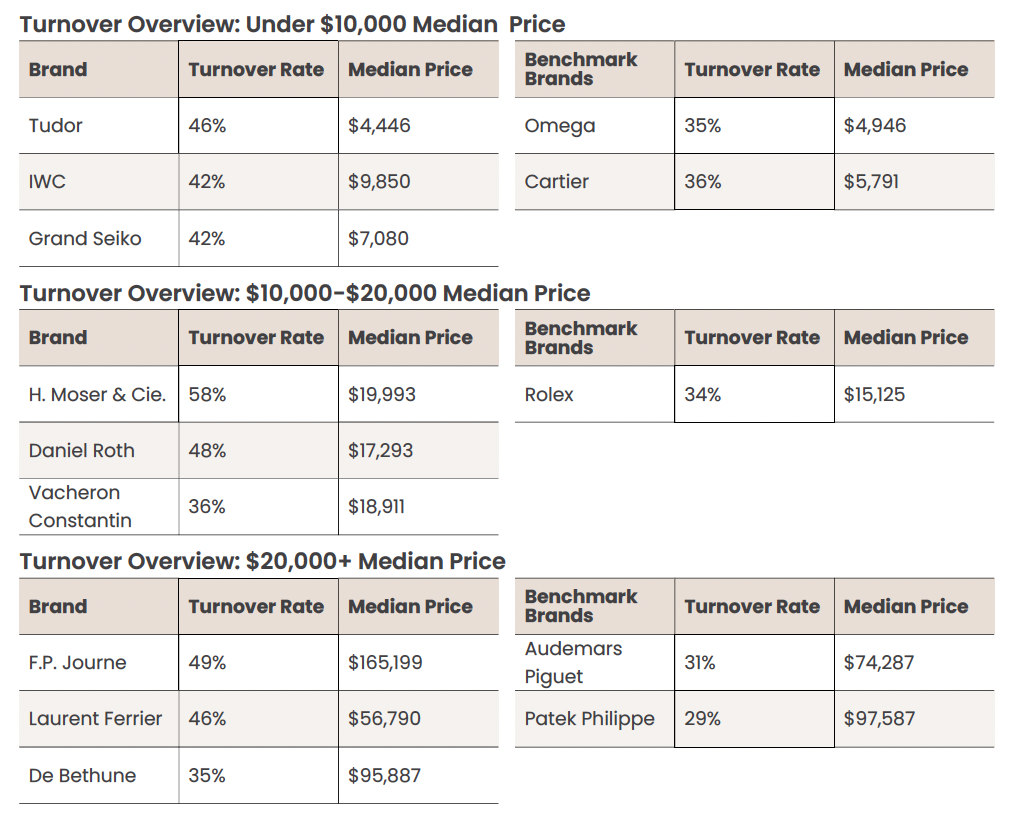
Task: Click Rolex benchmark brand cell
Action: point(549,395)
